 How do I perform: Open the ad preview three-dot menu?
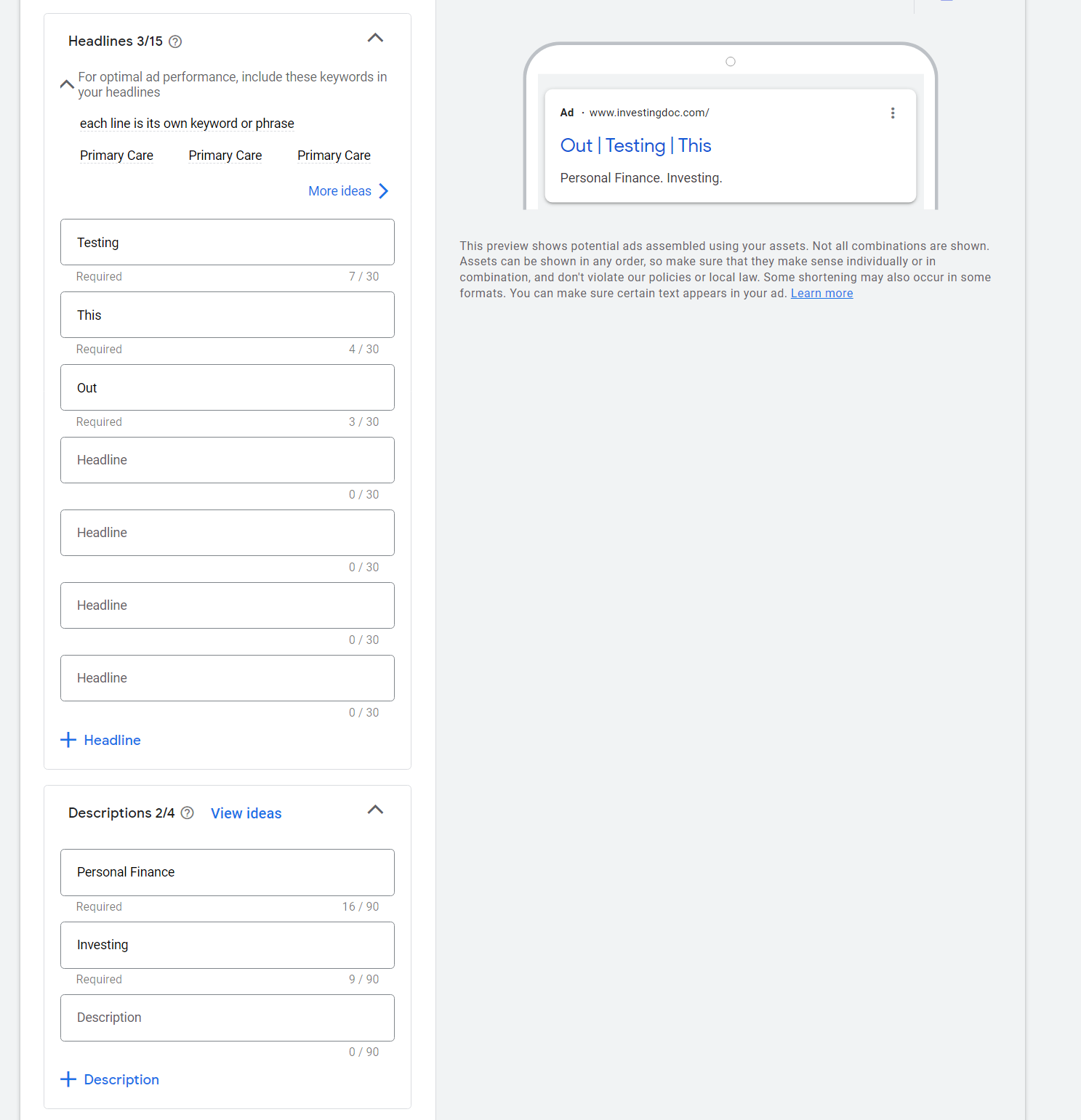pyautogui.click(x=893, y=113)
